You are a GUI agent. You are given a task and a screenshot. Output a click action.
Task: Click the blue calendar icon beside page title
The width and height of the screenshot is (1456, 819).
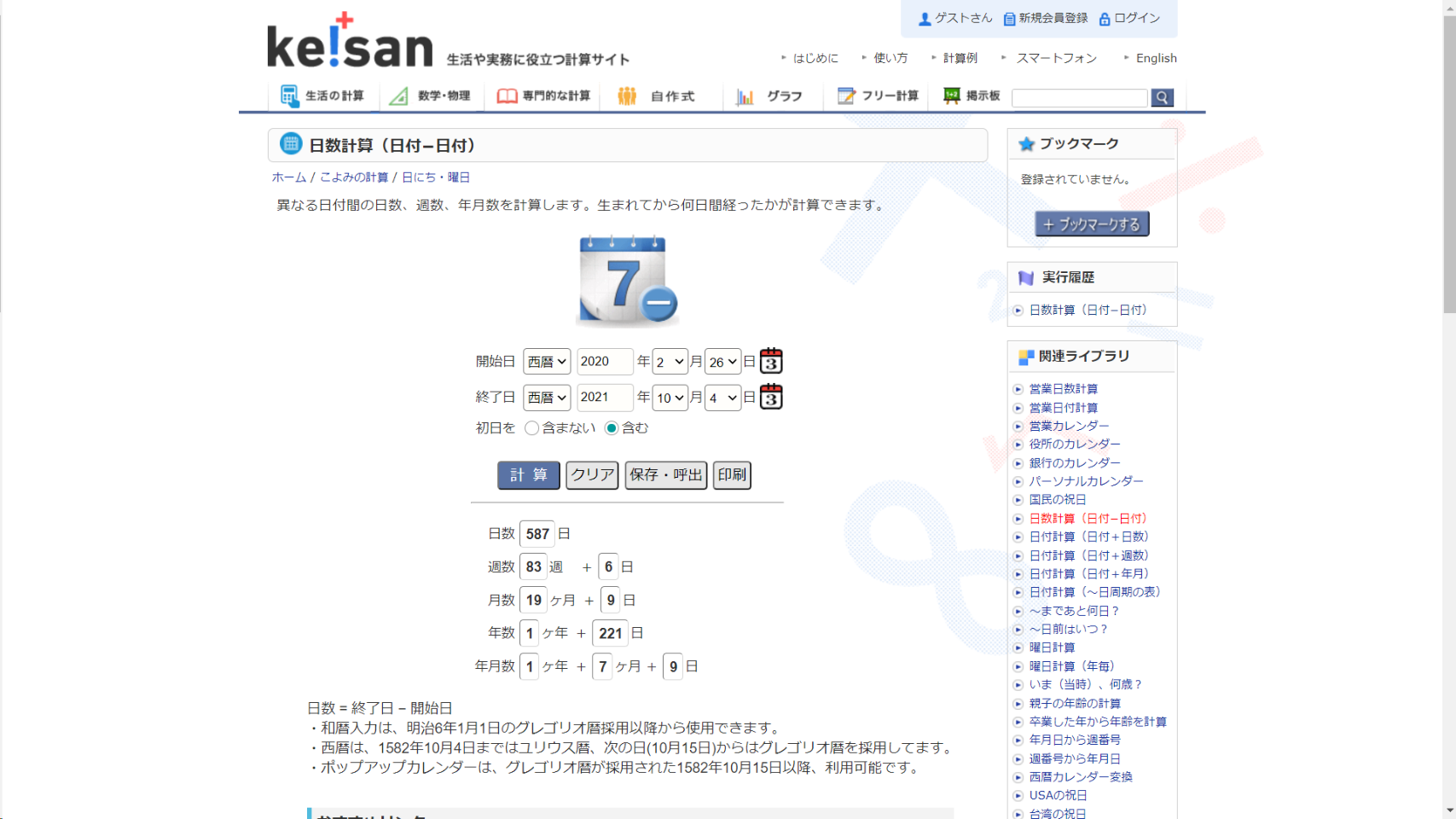click(291, 144)
